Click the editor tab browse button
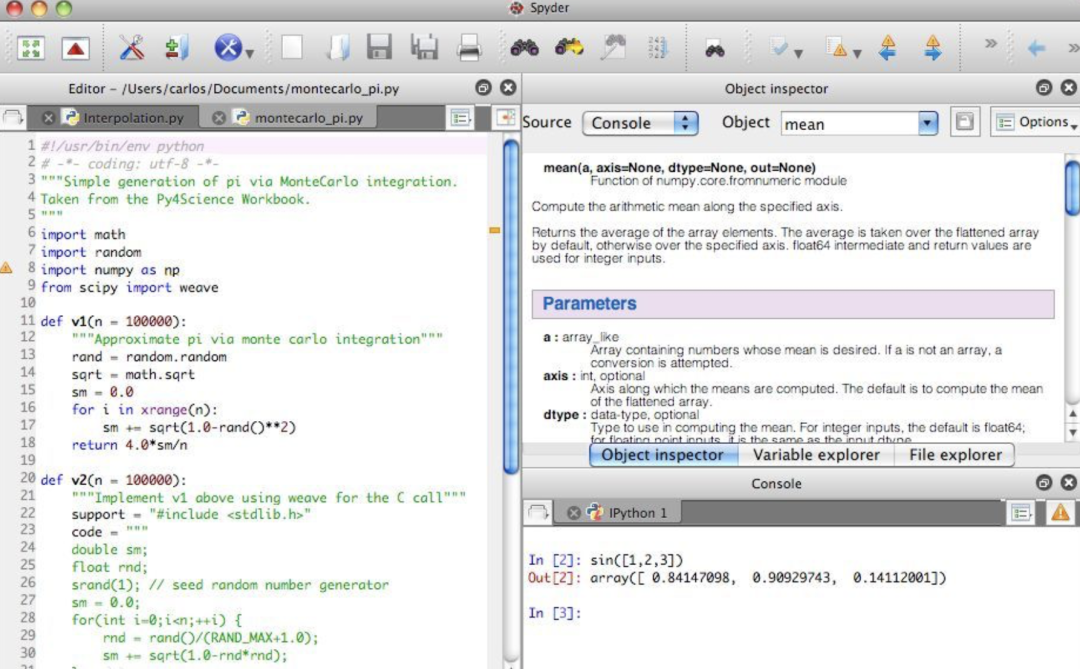 point(12,117)
